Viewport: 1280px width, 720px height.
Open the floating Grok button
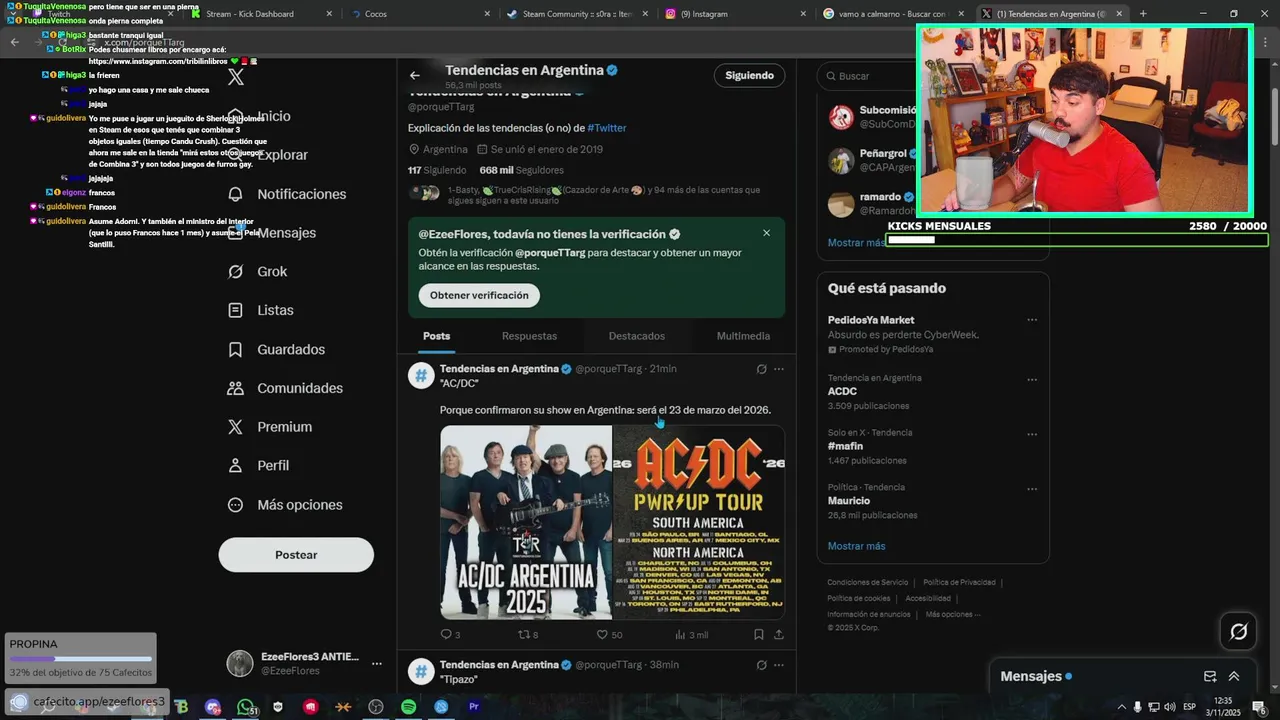pos(1238,631)
